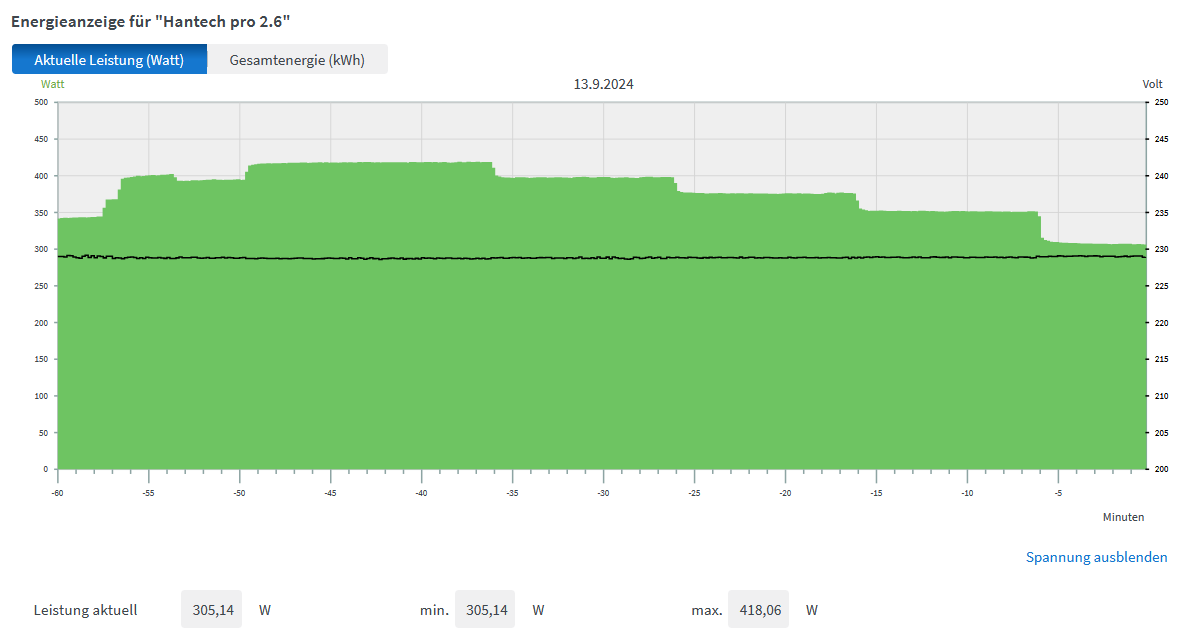Click the -30 tick on minutes axis
Viewport: 1187px width, 631px height.
tap(603, 493)
